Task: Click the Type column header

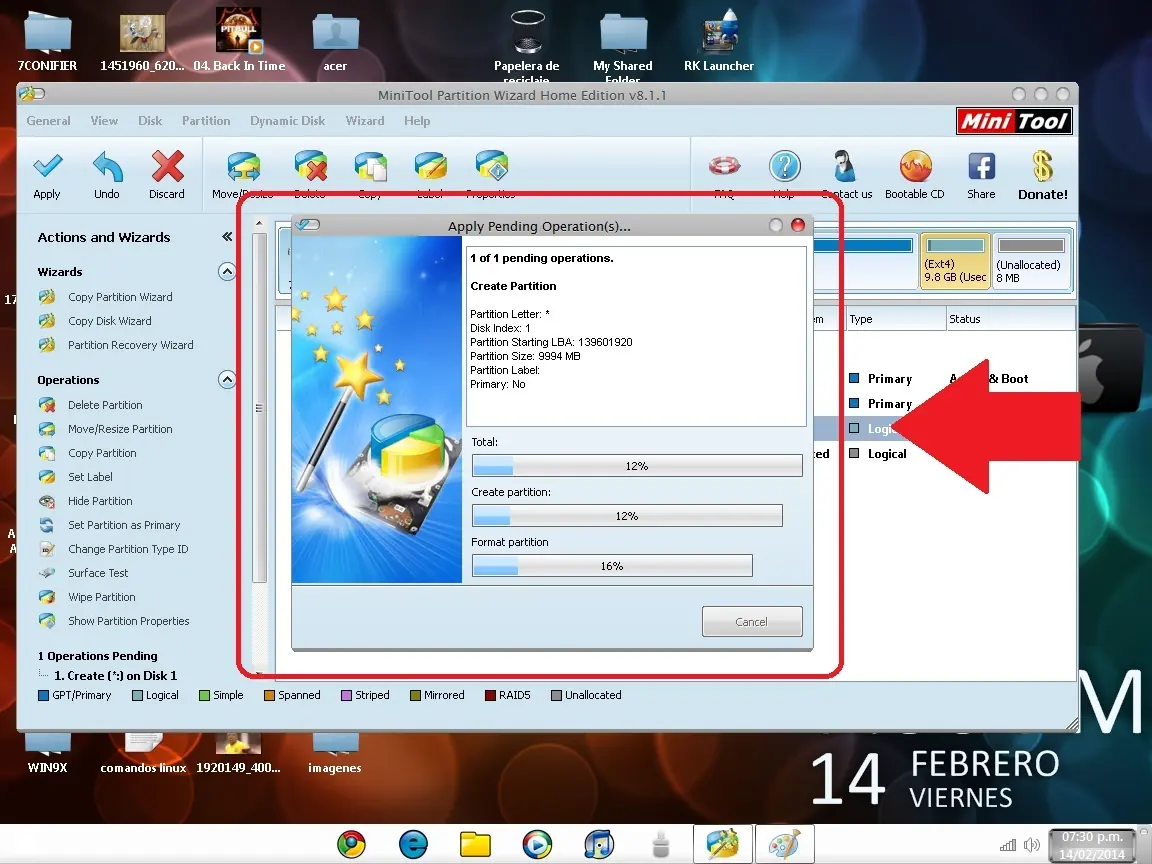Action: pos(896,319)
